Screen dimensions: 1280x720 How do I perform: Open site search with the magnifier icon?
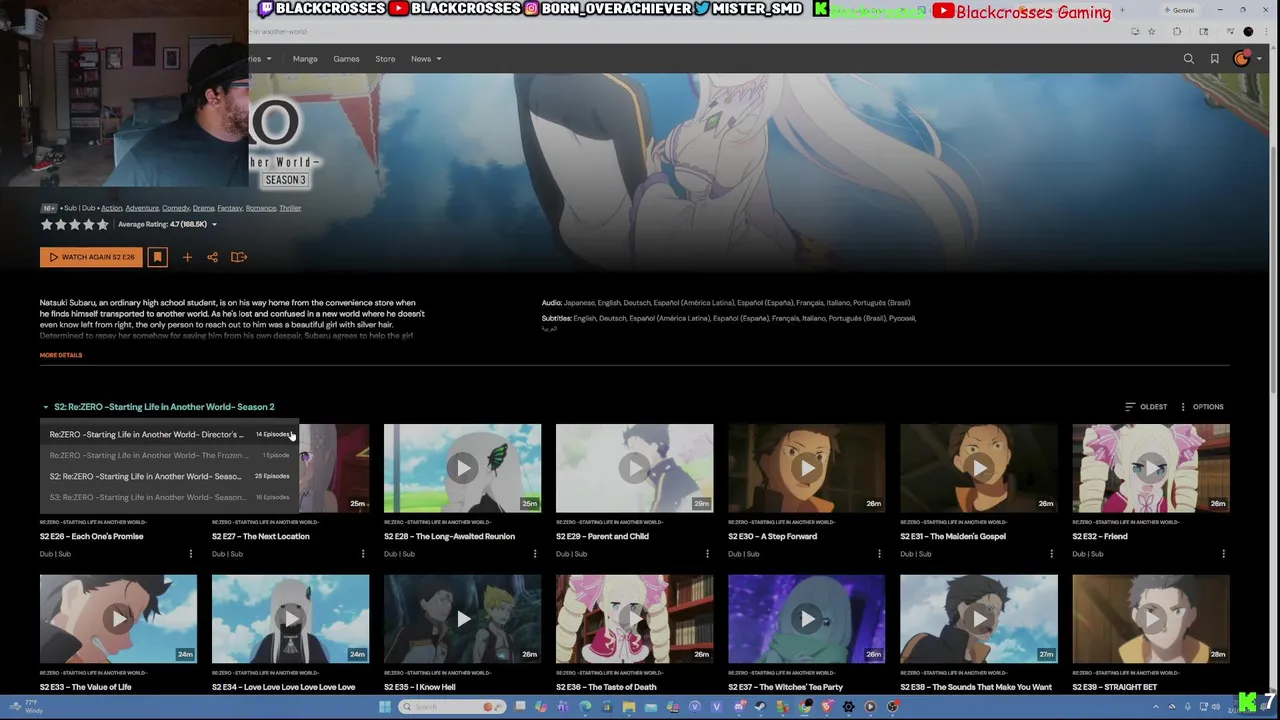click(1189, 59)
